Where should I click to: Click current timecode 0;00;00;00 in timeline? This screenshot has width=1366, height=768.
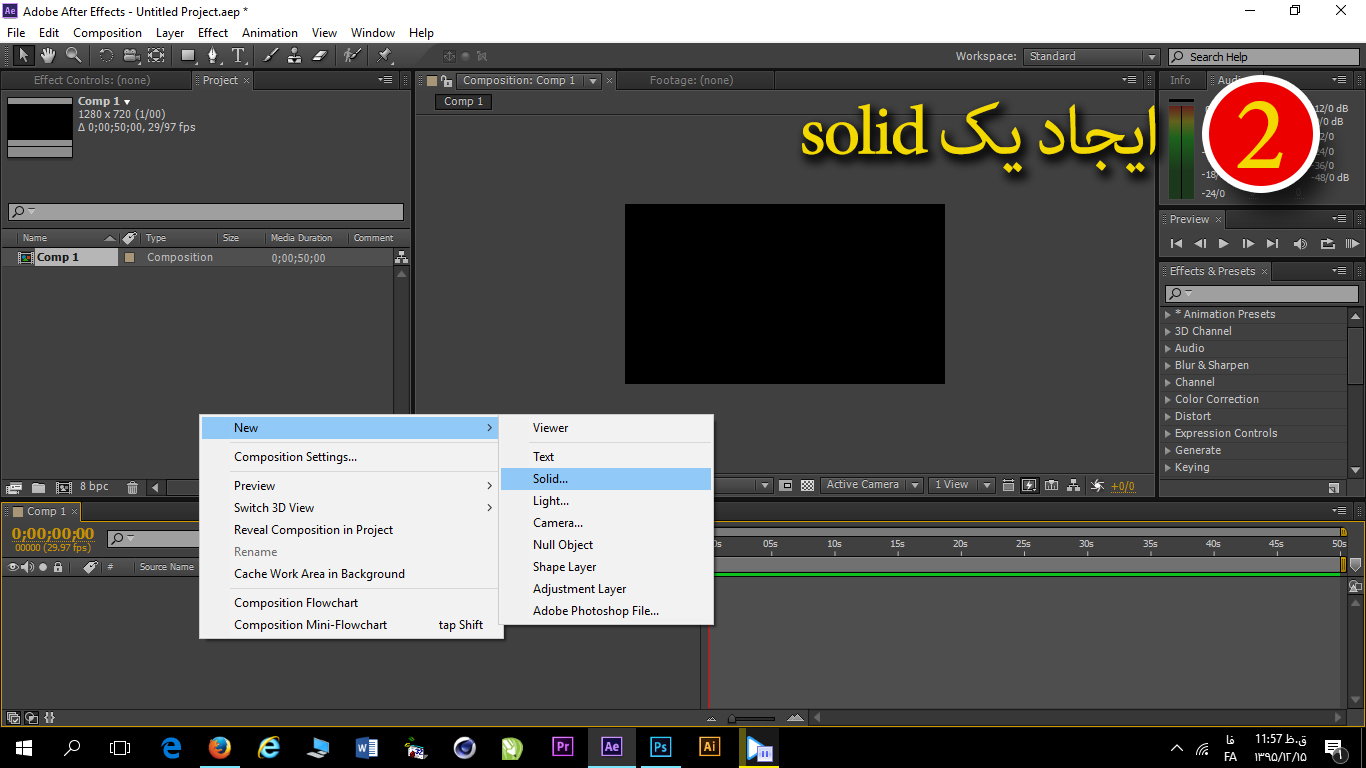(53, 534)
